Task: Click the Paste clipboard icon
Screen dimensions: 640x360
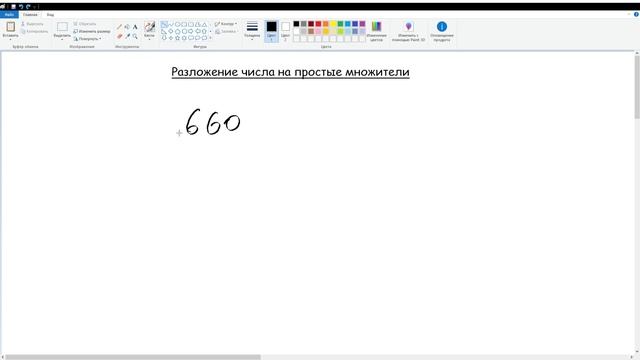Action: [x=10, y=27]
